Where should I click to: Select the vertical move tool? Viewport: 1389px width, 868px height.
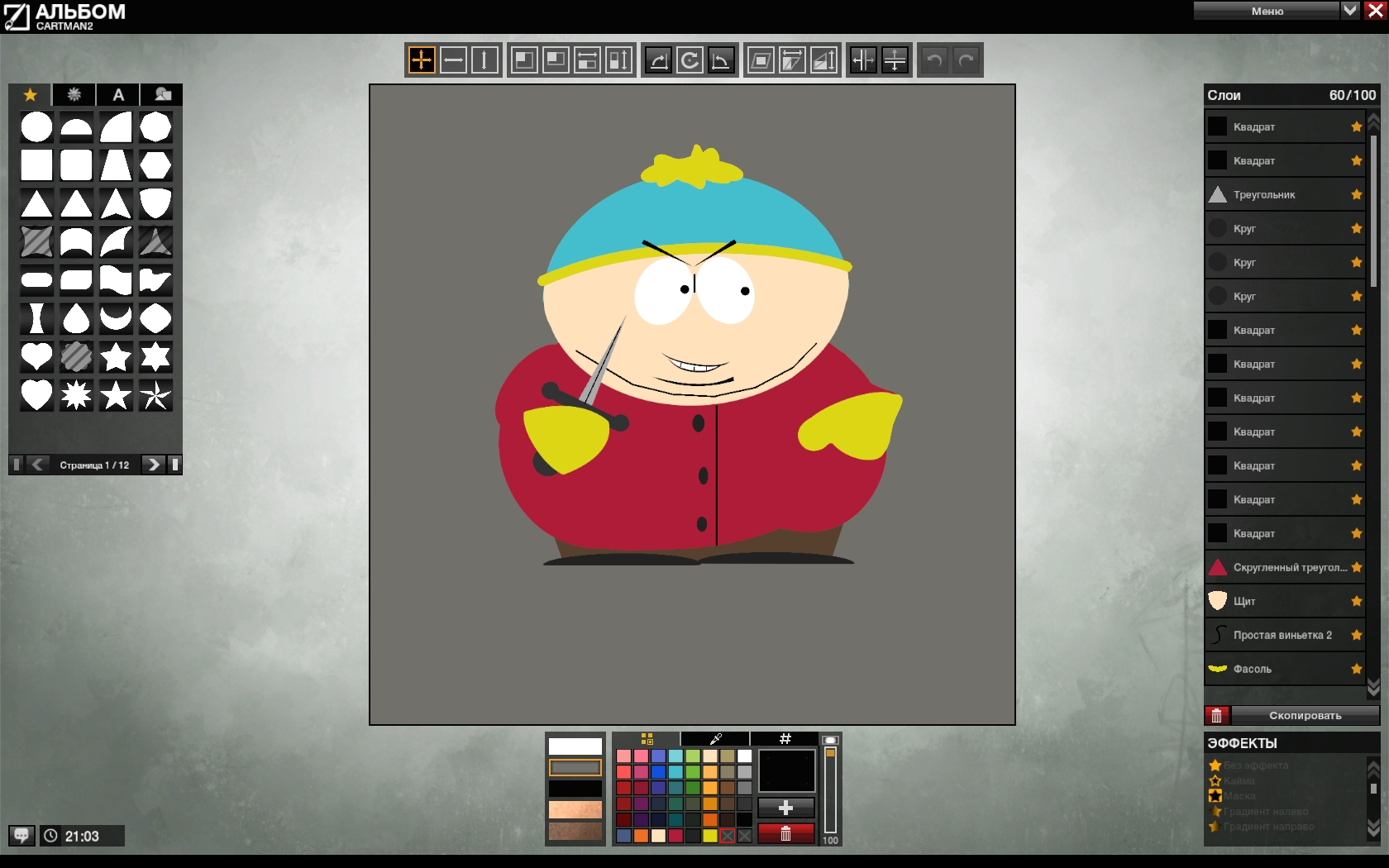click(484, 60)
